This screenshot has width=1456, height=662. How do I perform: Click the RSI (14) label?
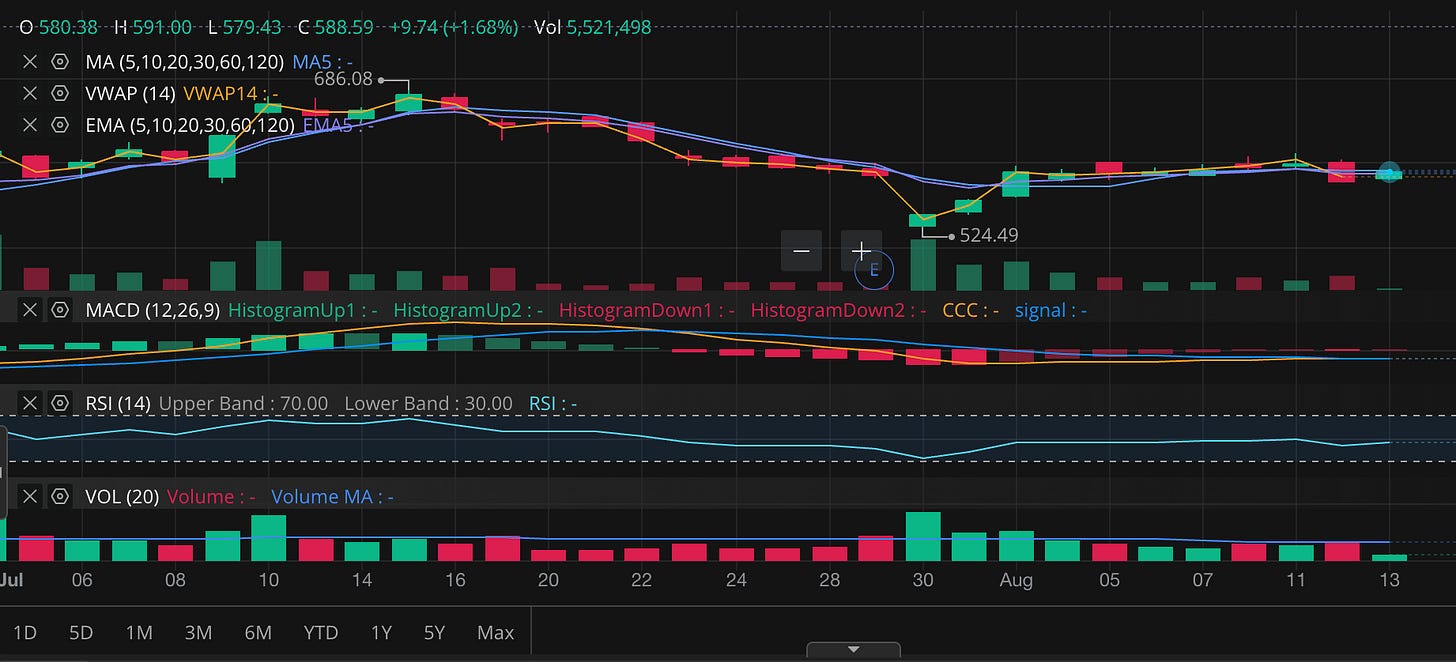[x=118, y=403]
